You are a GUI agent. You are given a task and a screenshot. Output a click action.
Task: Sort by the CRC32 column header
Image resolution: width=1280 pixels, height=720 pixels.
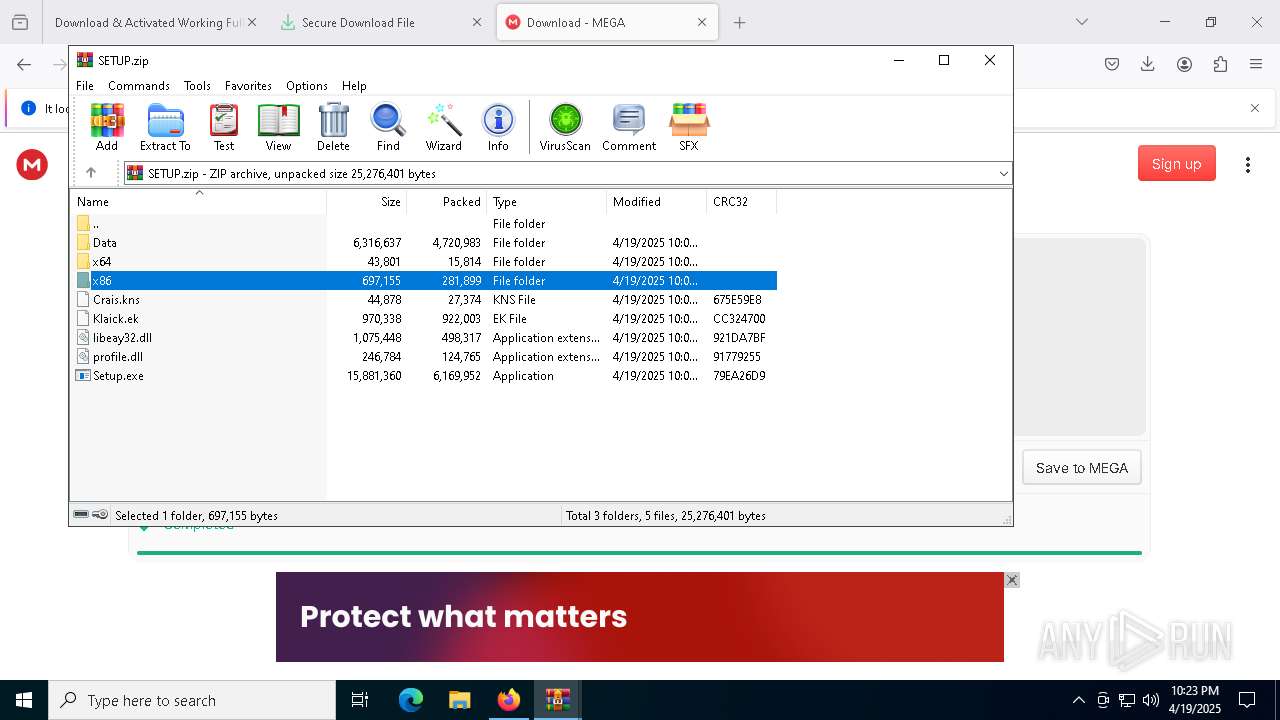click(741, 202)
